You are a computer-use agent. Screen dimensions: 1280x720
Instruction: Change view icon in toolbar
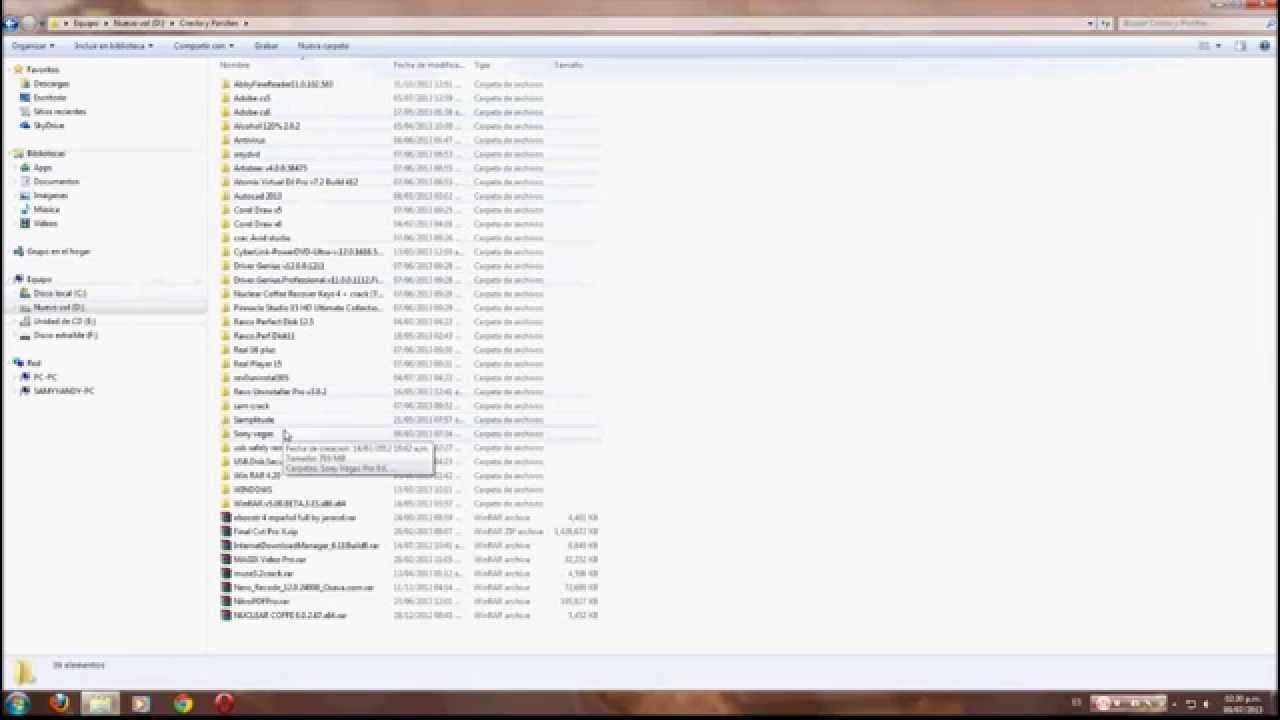click(1205, 46)
